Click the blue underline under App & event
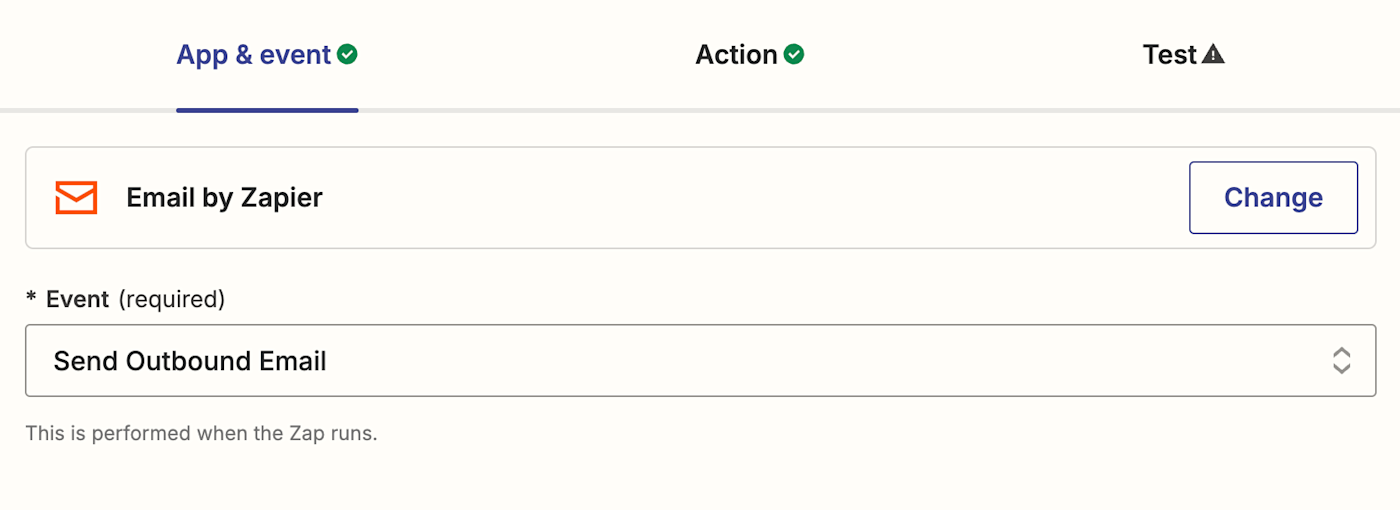Screen dimensions: 1400x510 [x=267, y=110]
